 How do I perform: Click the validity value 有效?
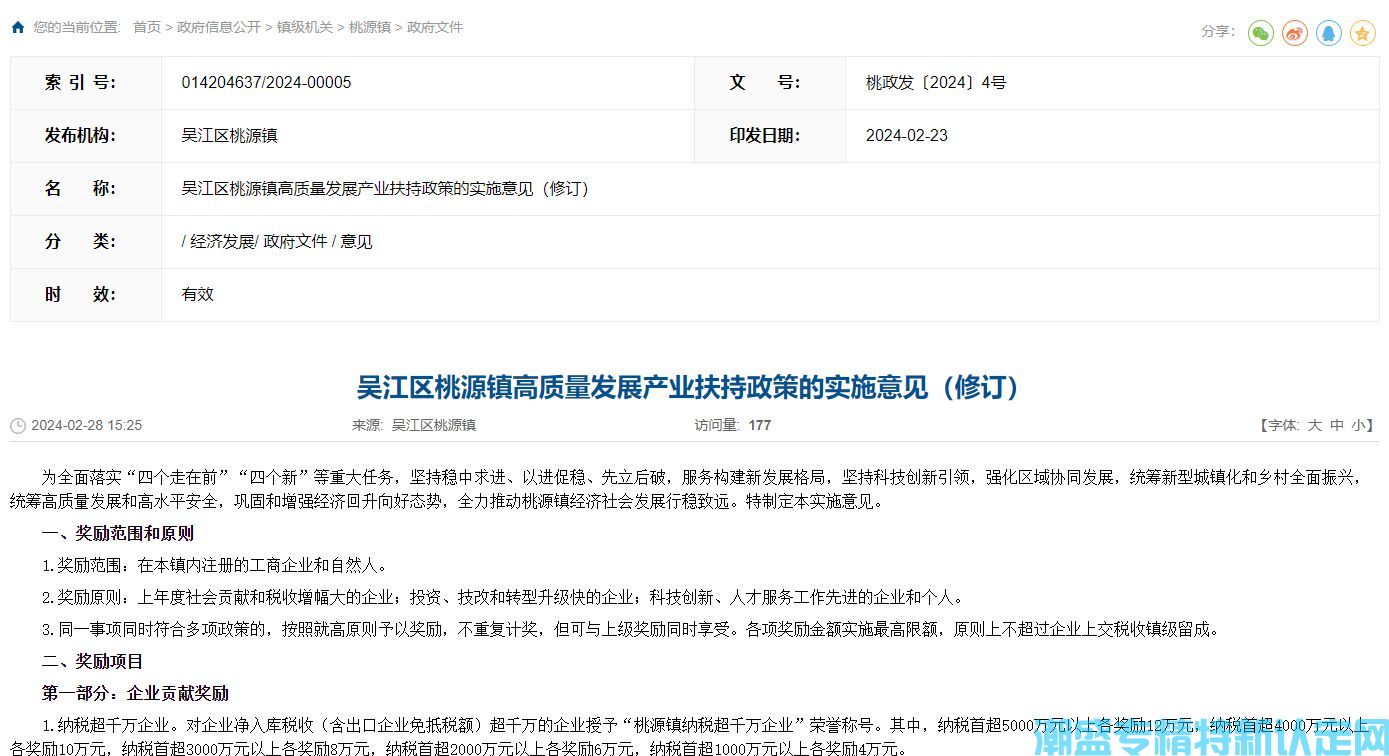tap(197, 295)
